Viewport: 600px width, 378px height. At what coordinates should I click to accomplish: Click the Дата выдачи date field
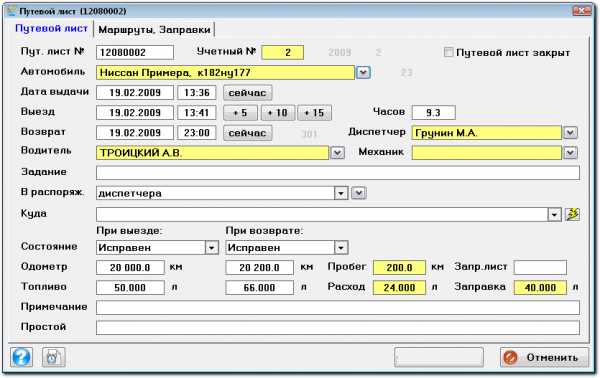pos(135,93)
